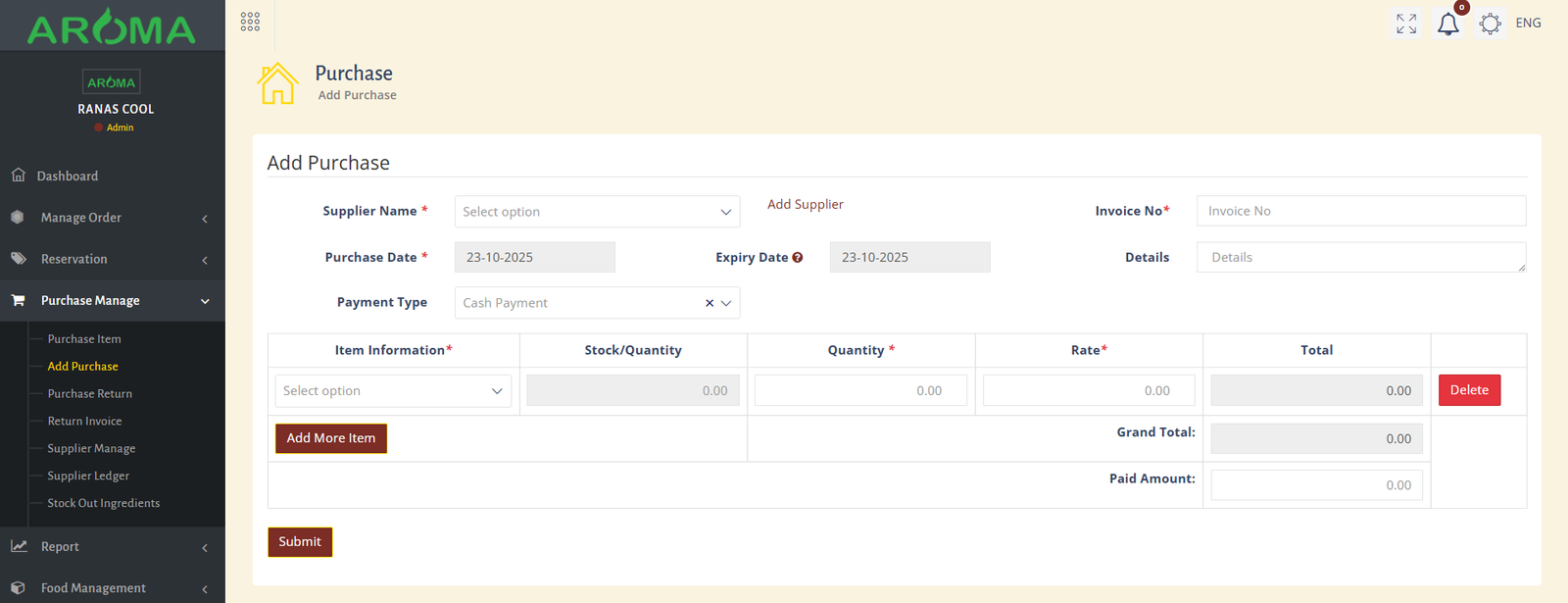Open the Supplier Name dropdown

597,212
